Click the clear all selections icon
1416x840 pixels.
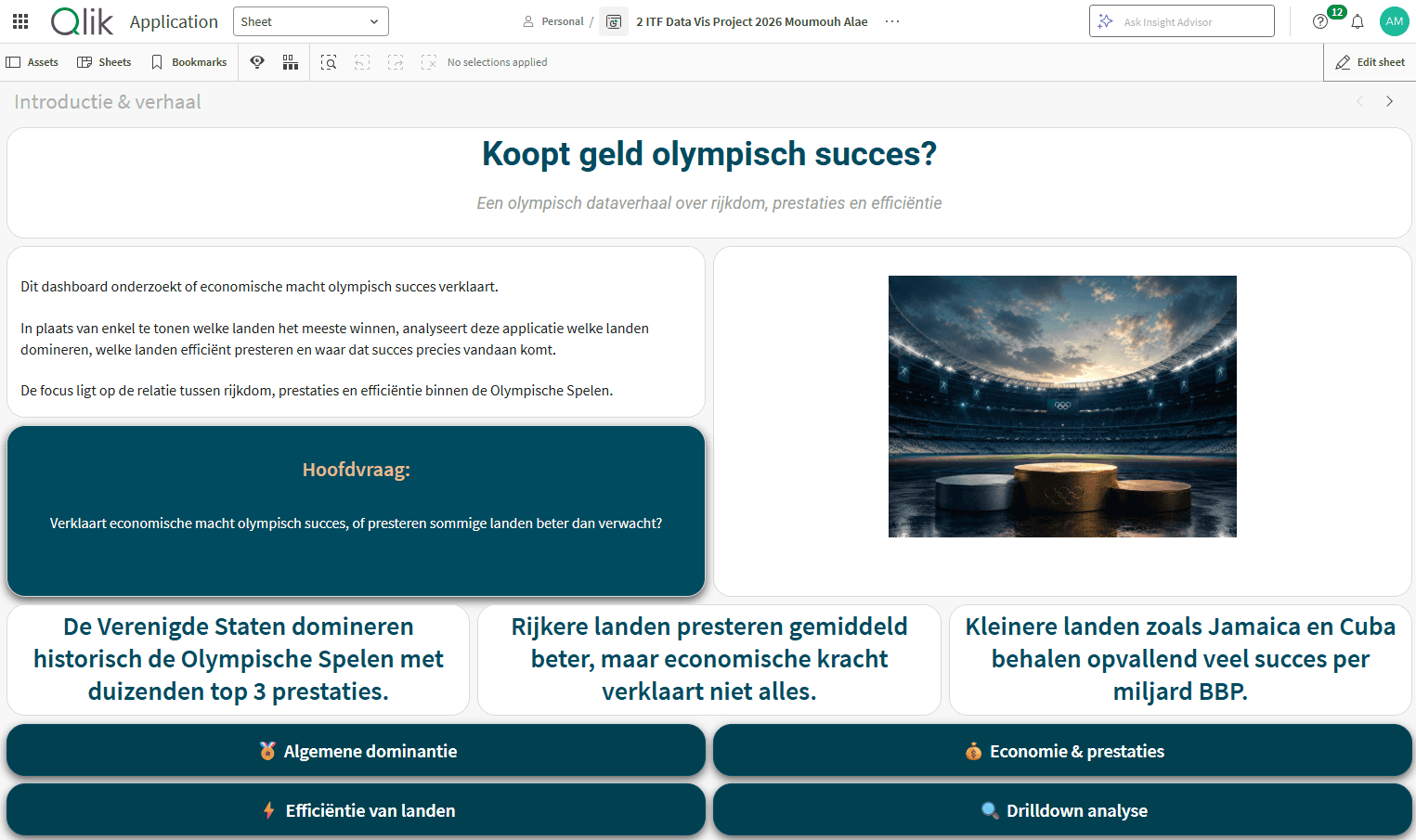[x=428, y=62]
